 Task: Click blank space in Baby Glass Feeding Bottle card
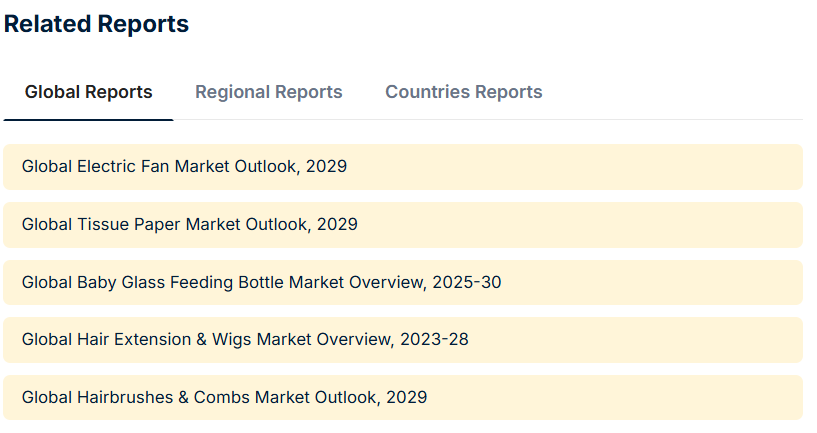[x=651, y=282]
